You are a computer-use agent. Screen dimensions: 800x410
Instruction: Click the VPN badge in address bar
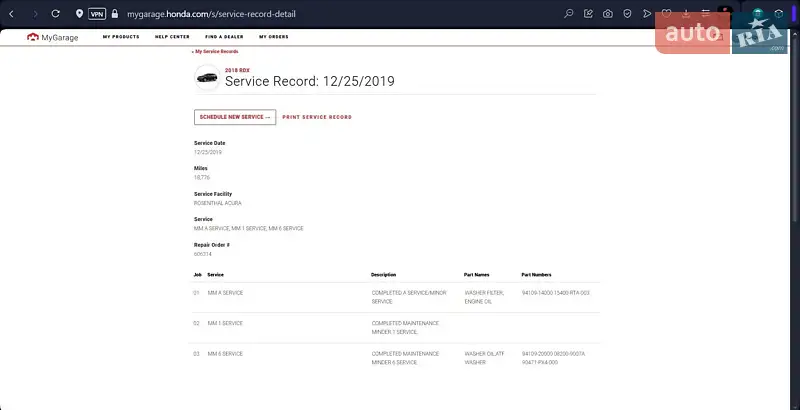(x=97, y=14)
